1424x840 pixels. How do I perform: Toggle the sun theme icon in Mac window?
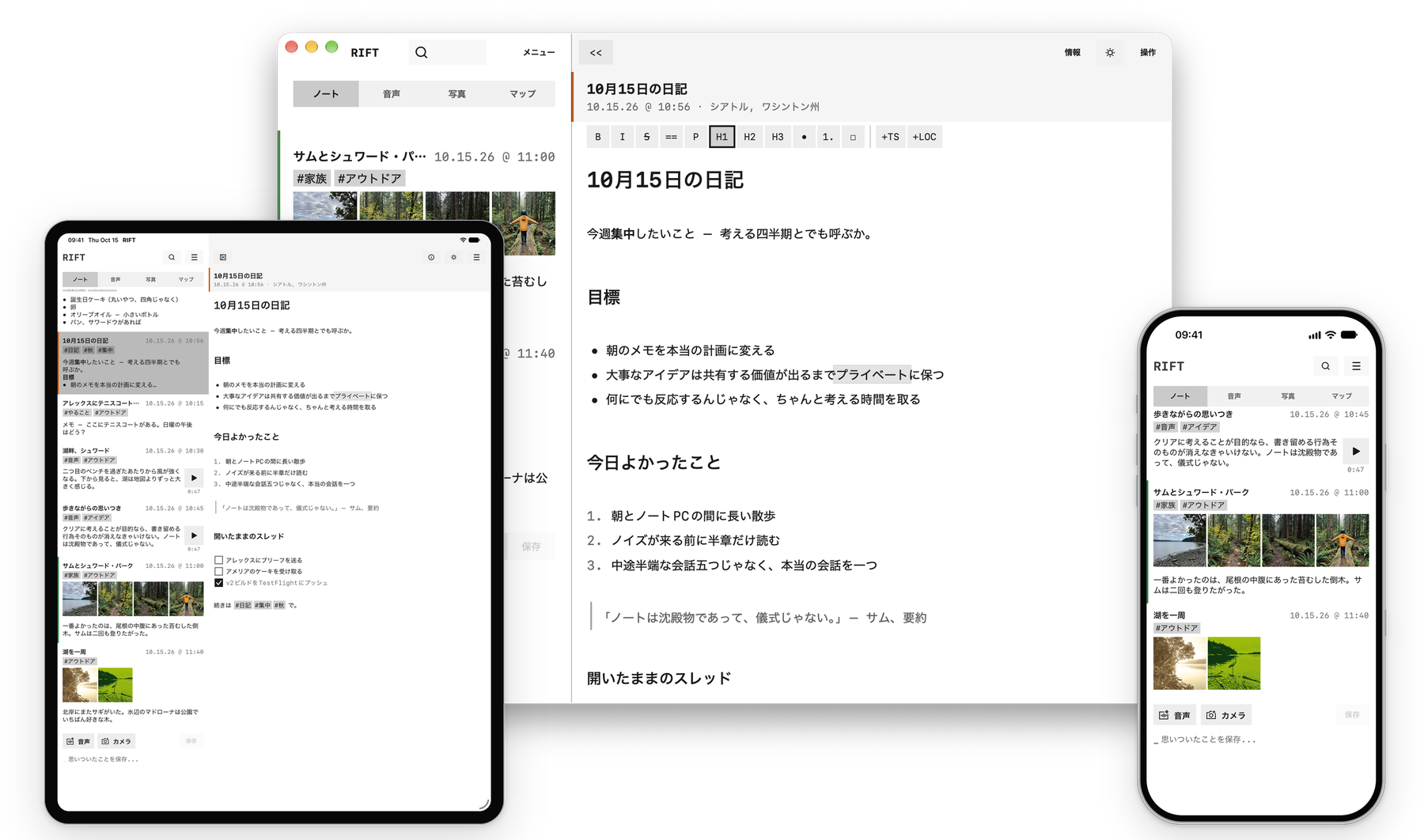click(x=1110, y=52)
